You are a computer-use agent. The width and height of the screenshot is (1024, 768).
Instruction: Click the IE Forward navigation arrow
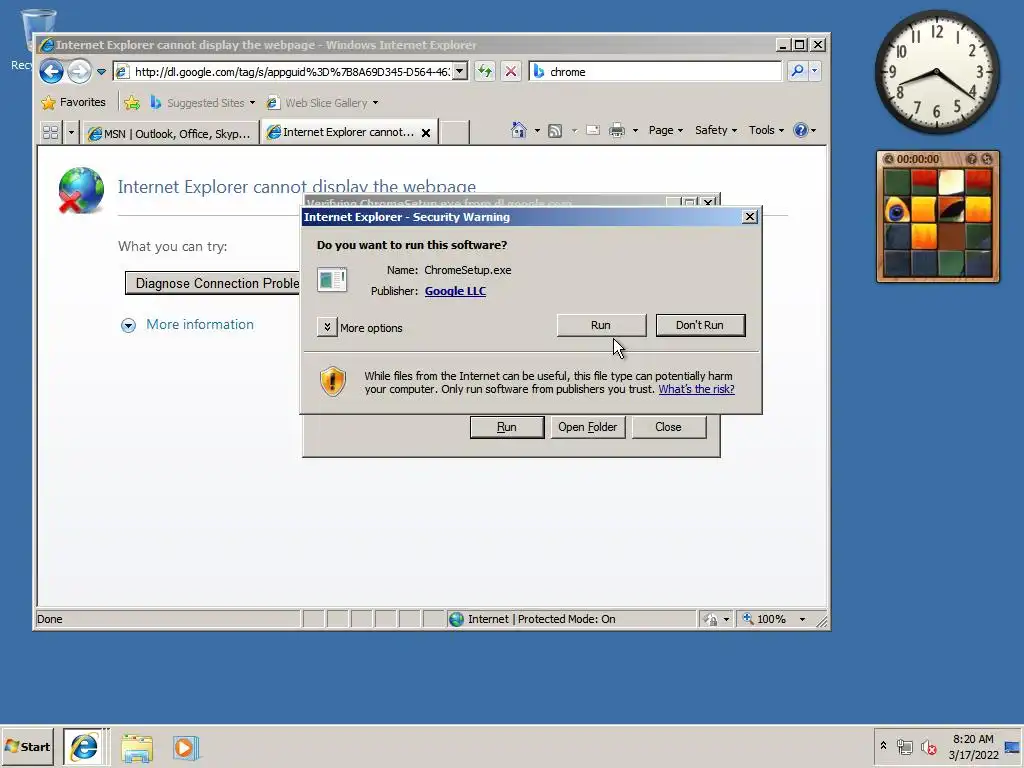pyautogui.click(x=80, y=71)
